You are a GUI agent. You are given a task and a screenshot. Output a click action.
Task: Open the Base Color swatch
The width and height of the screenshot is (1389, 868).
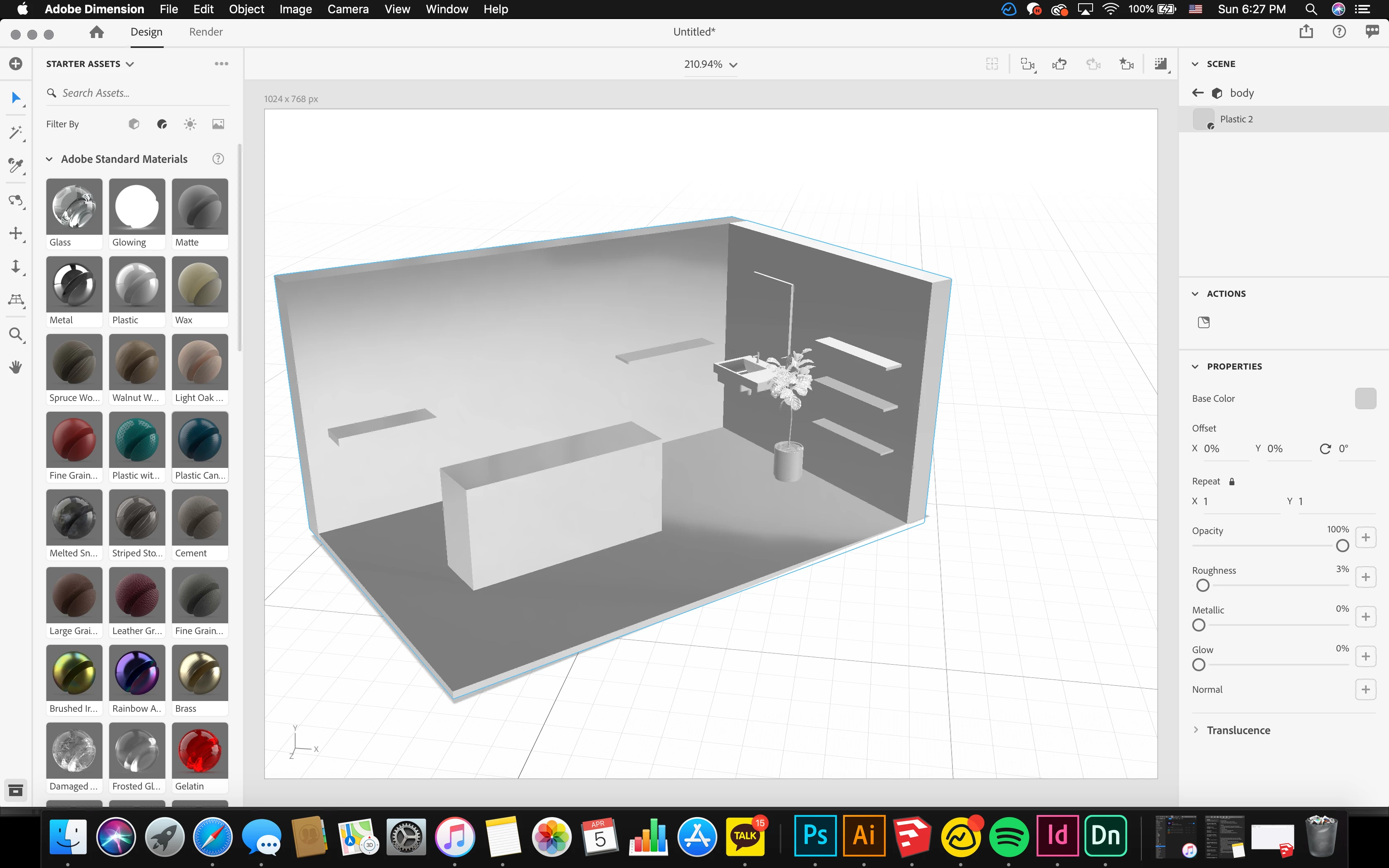tap(1365, 398)
